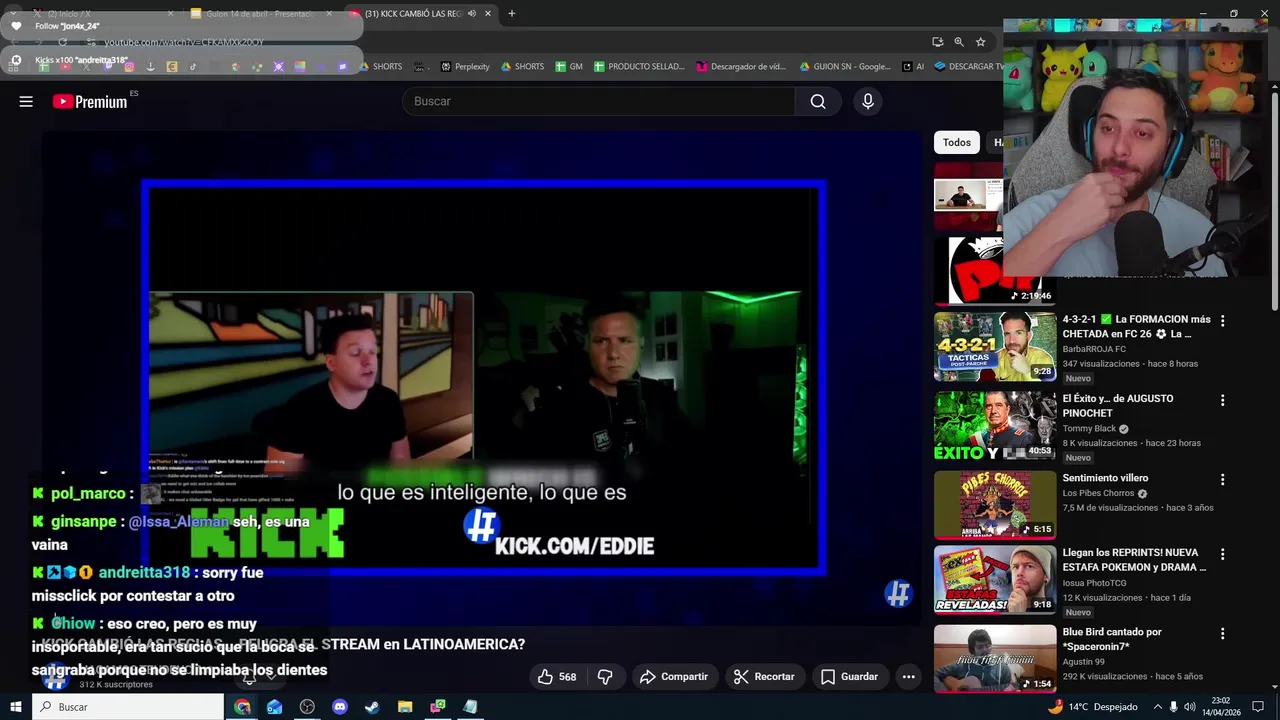Dislike the video with thumbs down
This screenshot has width=1280, height=720.
click(605, 677)
